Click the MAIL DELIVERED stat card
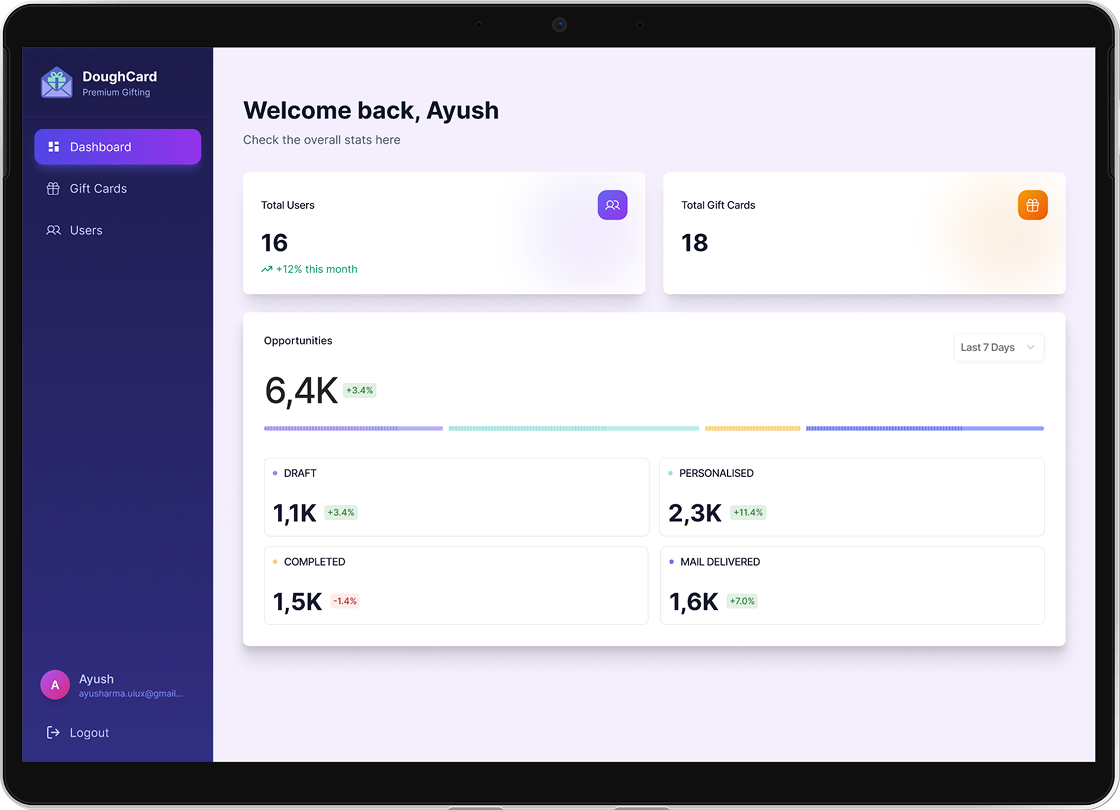 pos(852,585)
